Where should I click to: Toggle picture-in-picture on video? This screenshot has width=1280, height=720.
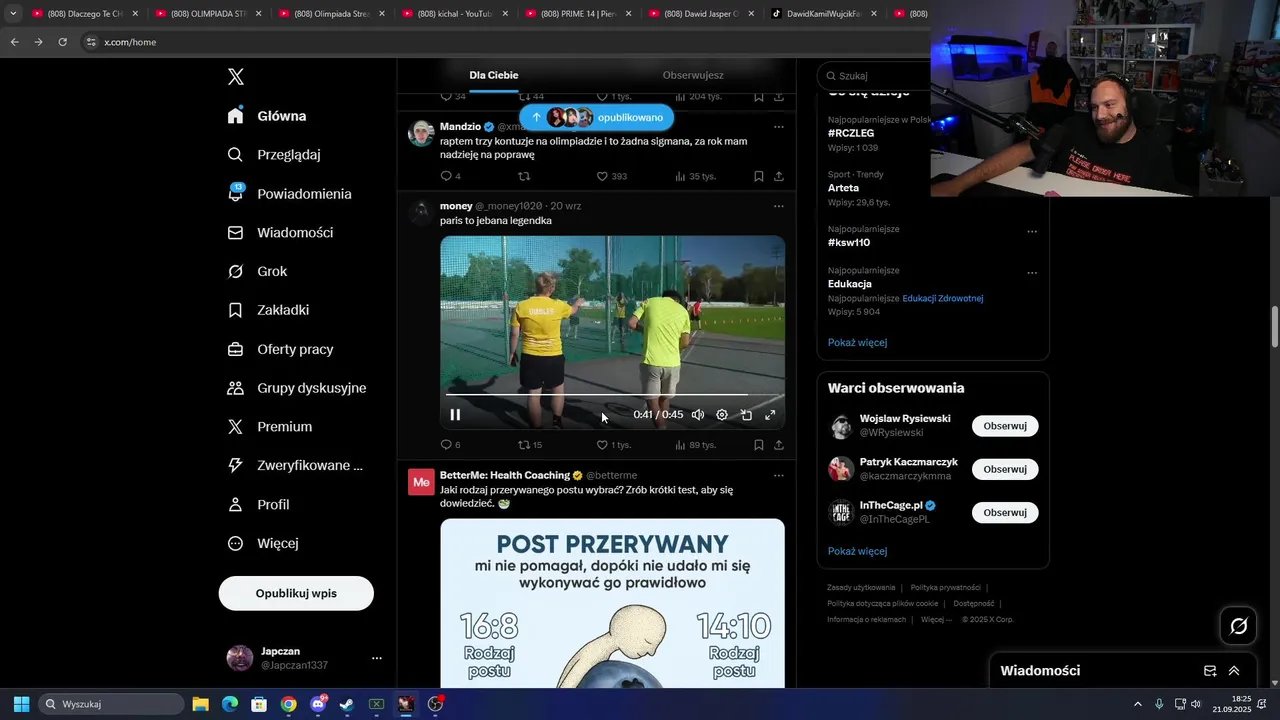click(746, 415)
